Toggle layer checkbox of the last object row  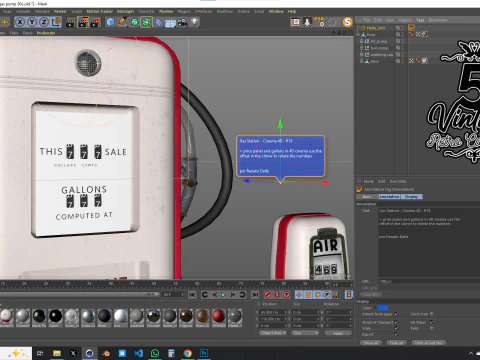pos(398,61)
